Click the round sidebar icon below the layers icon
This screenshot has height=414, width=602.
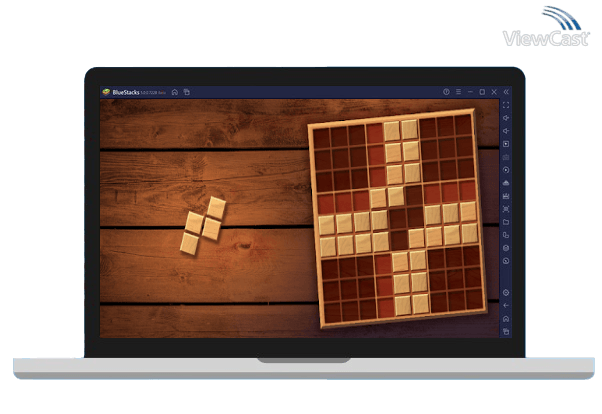pyautogui.click(x=506, y=261)
